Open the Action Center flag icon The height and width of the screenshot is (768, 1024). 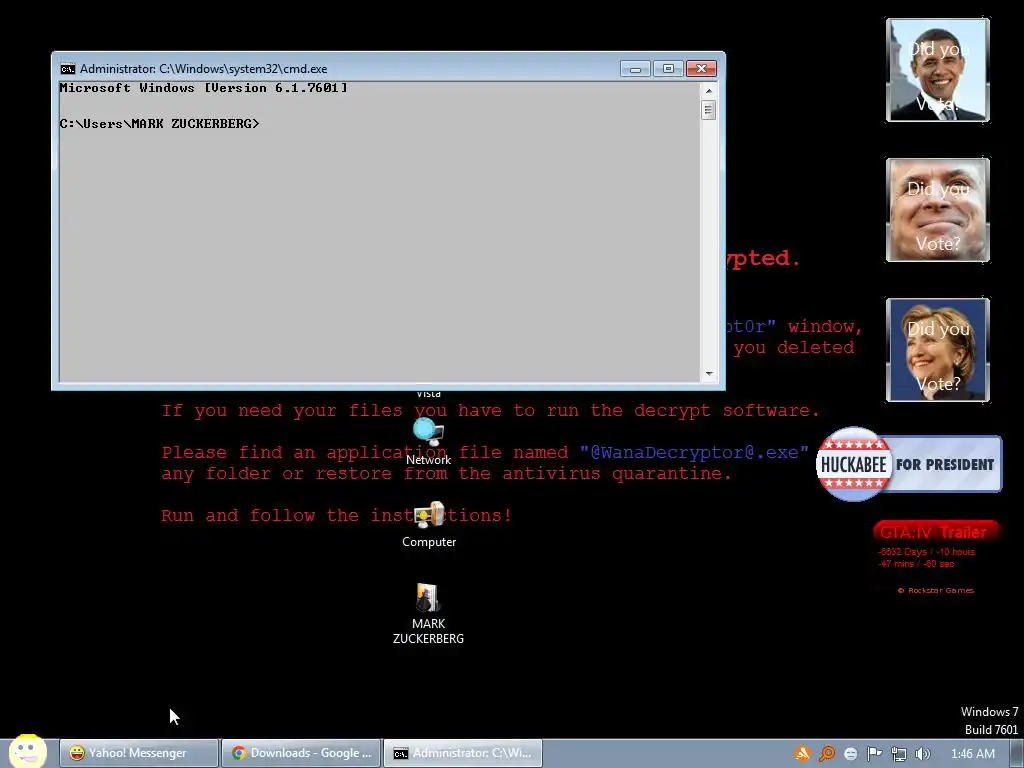coord(874,754)
